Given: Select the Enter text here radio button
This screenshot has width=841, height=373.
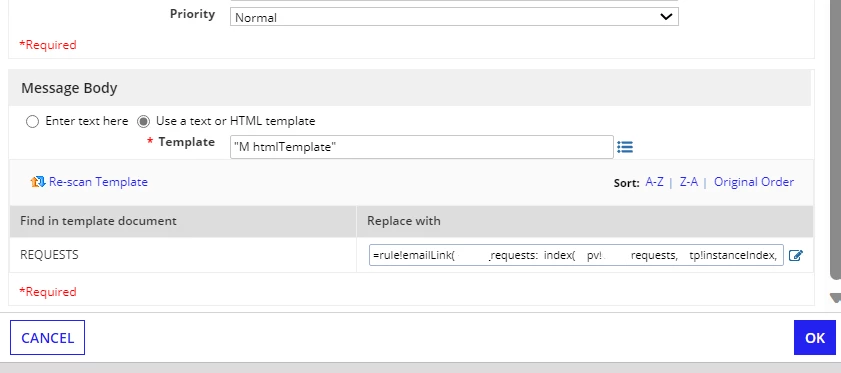Looking at the screenshot, I should tap(32, 121).
